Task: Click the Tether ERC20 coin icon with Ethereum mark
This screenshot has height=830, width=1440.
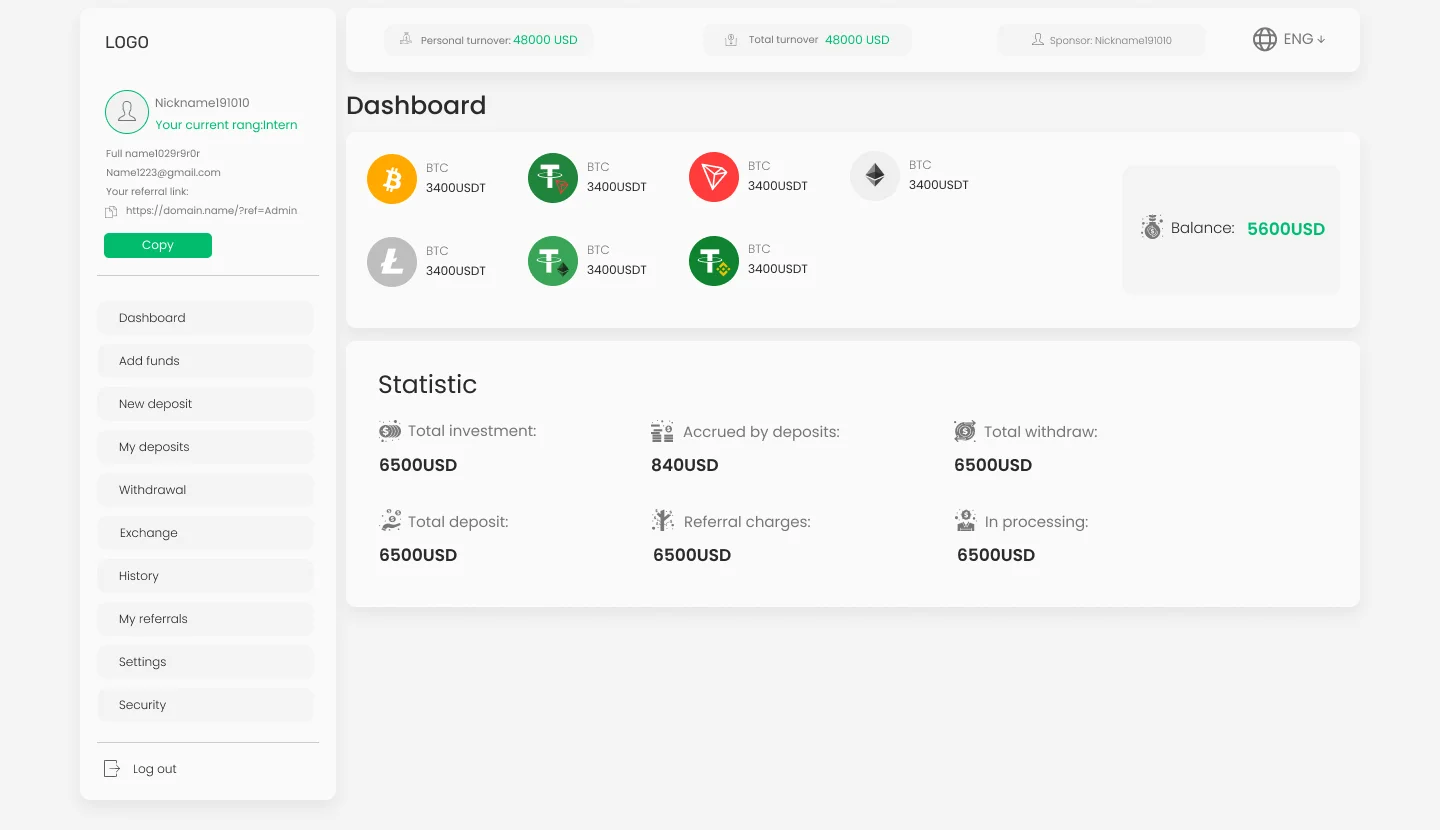Action: (x=553, y=261)
